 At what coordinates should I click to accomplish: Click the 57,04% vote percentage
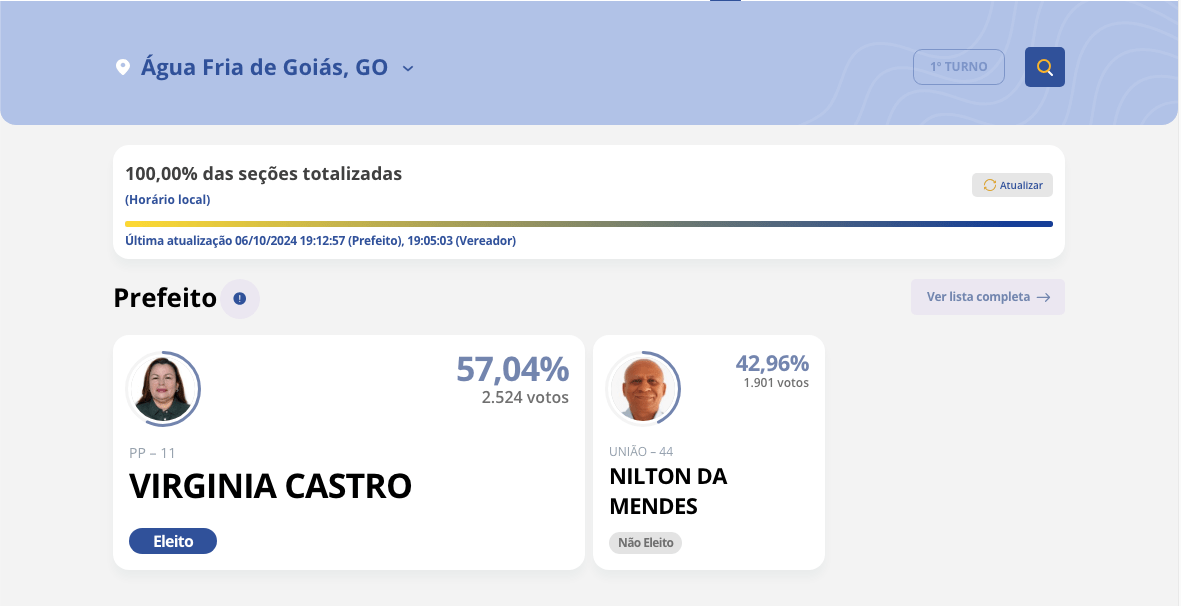[512, 369]
